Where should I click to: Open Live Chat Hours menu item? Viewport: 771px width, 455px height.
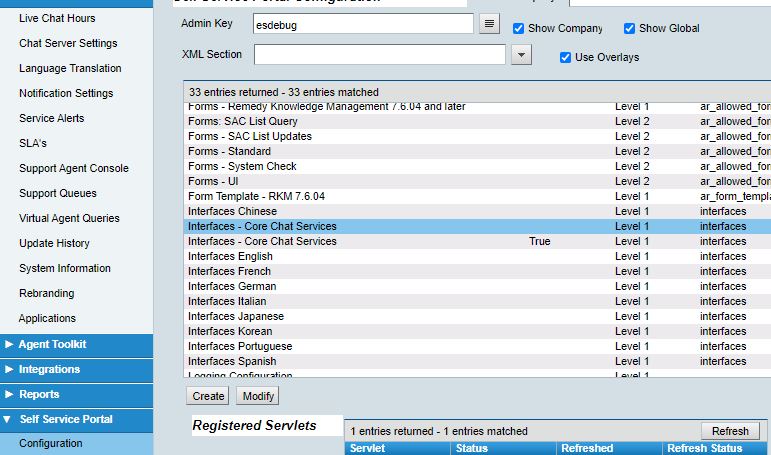tap(57, 18)
